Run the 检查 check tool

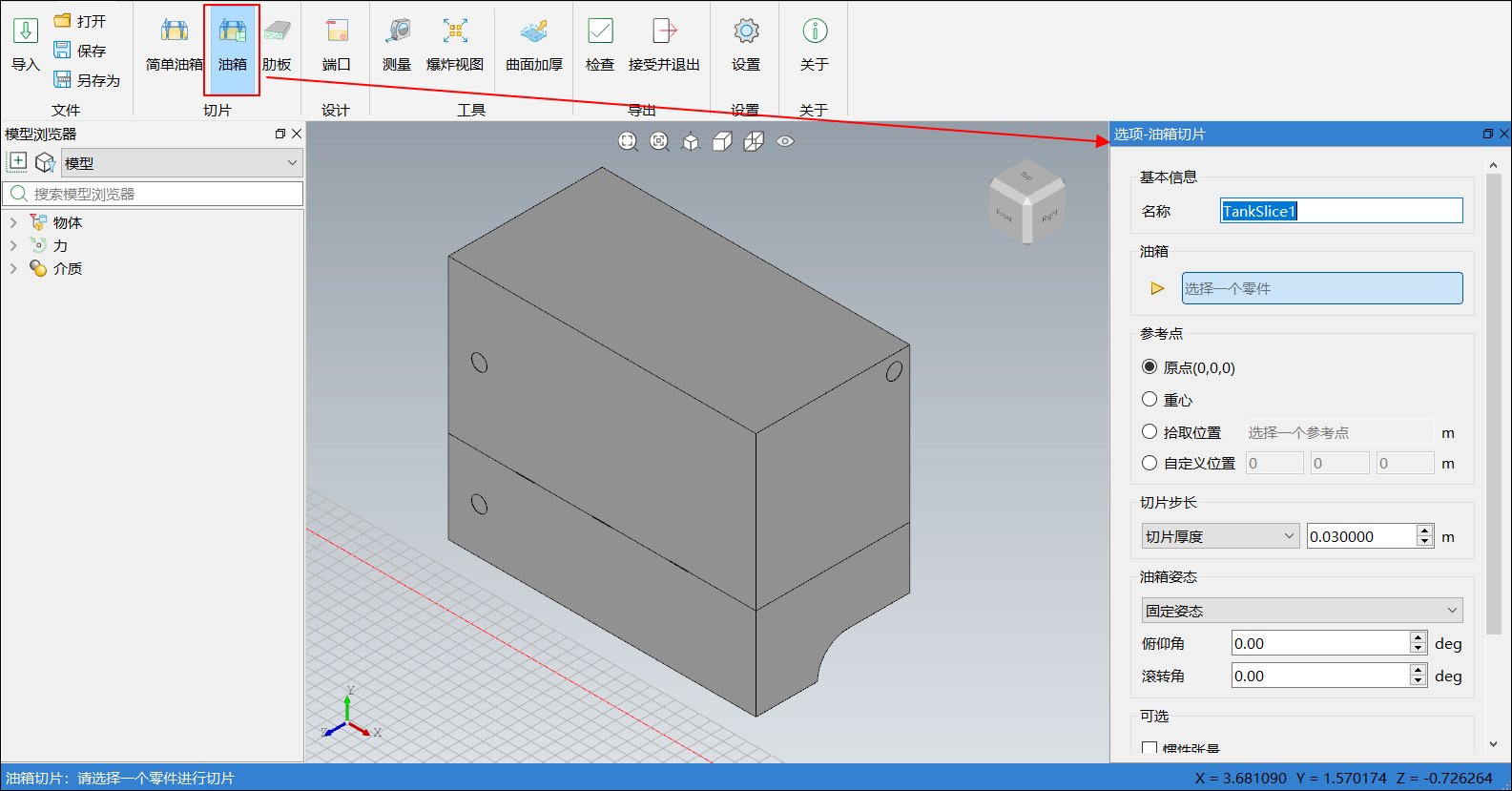point(600,43)
